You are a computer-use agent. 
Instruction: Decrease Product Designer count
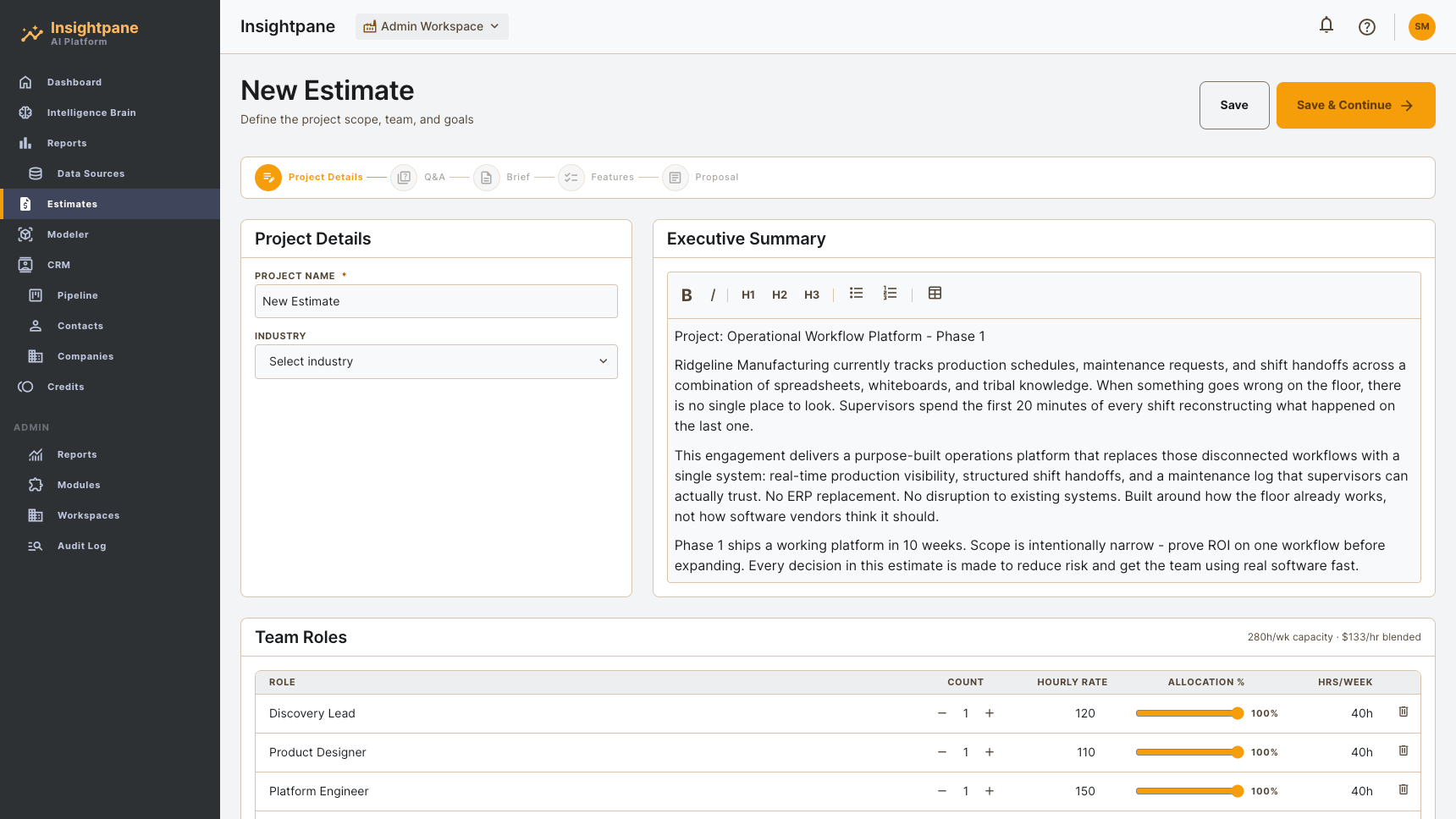click(942, 752)
